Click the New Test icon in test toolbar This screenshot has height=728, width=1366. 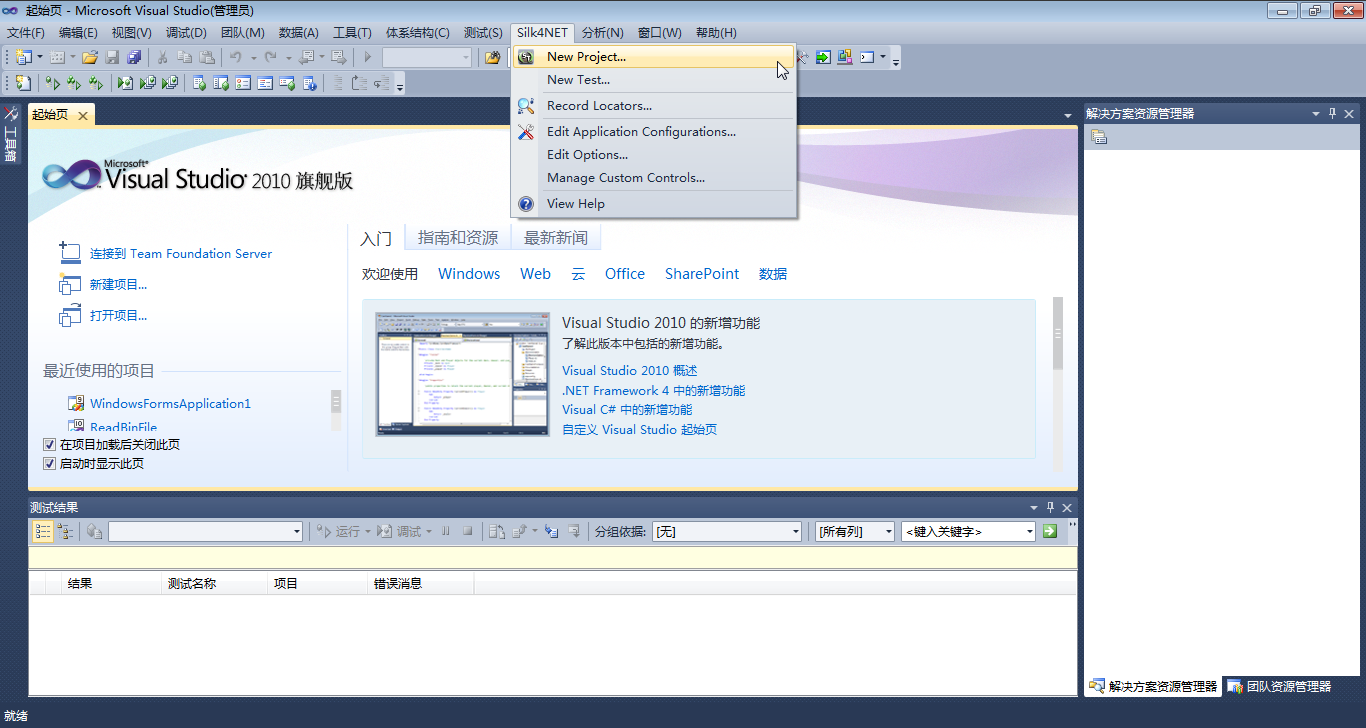tap(24, 83)
